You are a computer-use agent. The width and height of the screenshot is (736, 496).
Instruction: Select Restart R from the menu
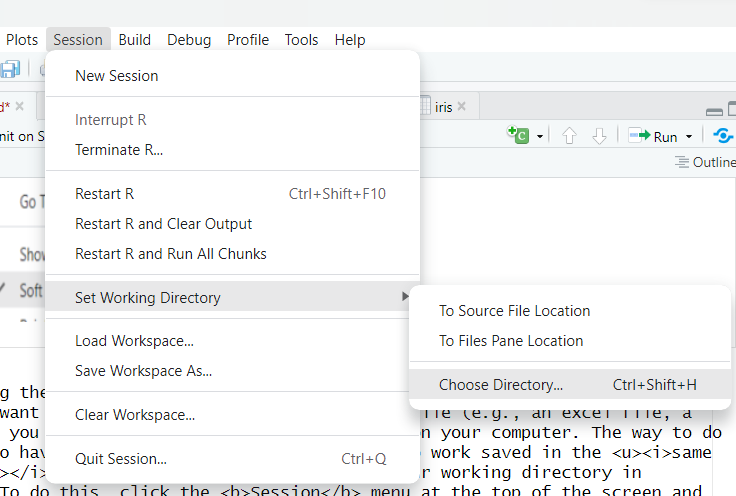tap(104, 194)
